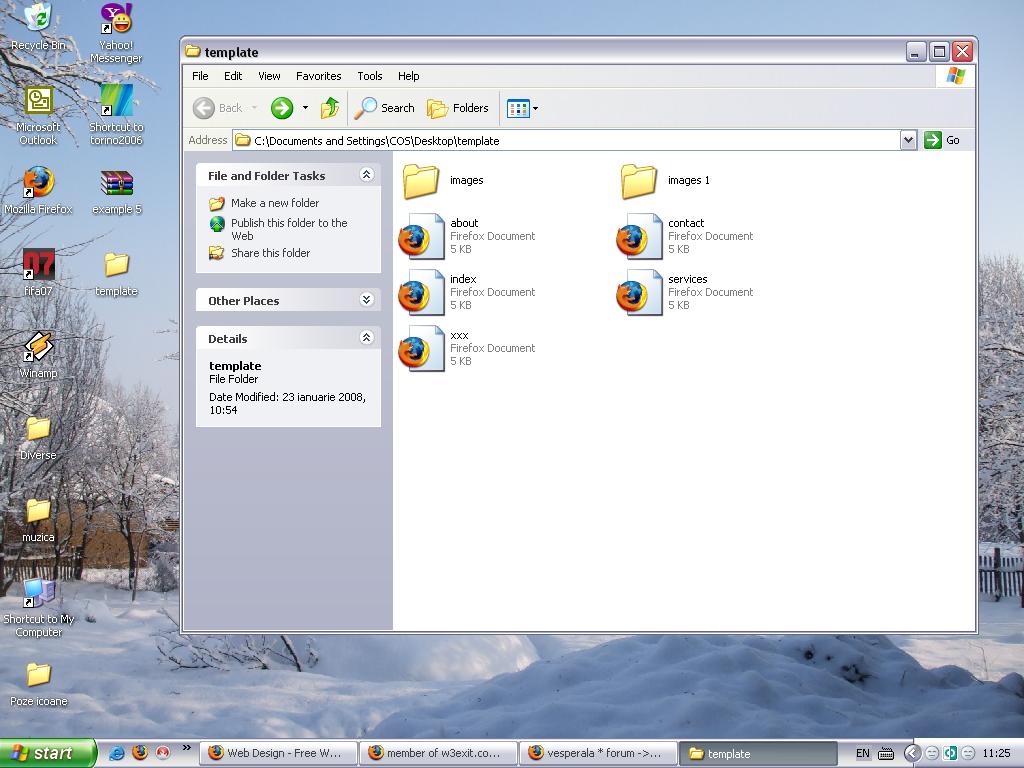Click Make a new folder link
The height and width of the screenshot is (768, 1024).
(275, 203)
